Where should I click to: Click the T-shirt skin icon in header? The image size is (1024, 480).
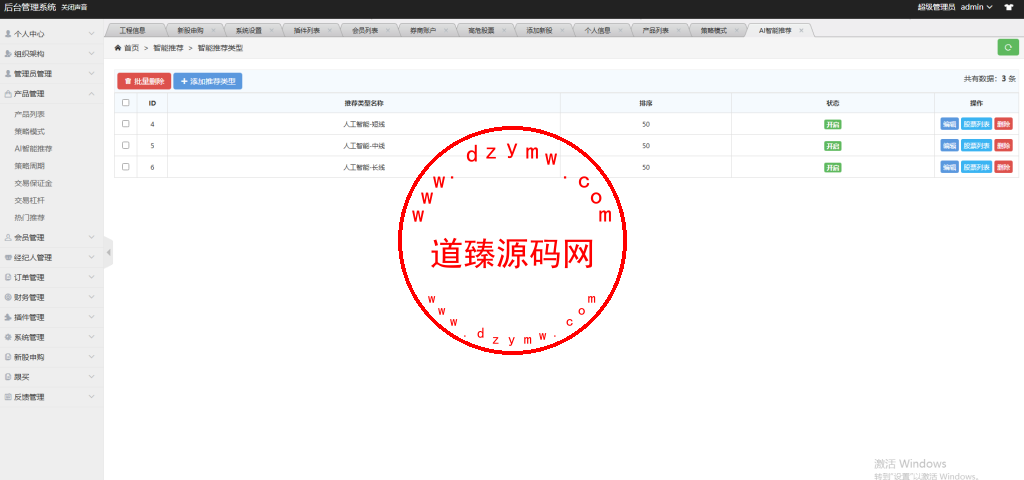[x=1008, y=7]
